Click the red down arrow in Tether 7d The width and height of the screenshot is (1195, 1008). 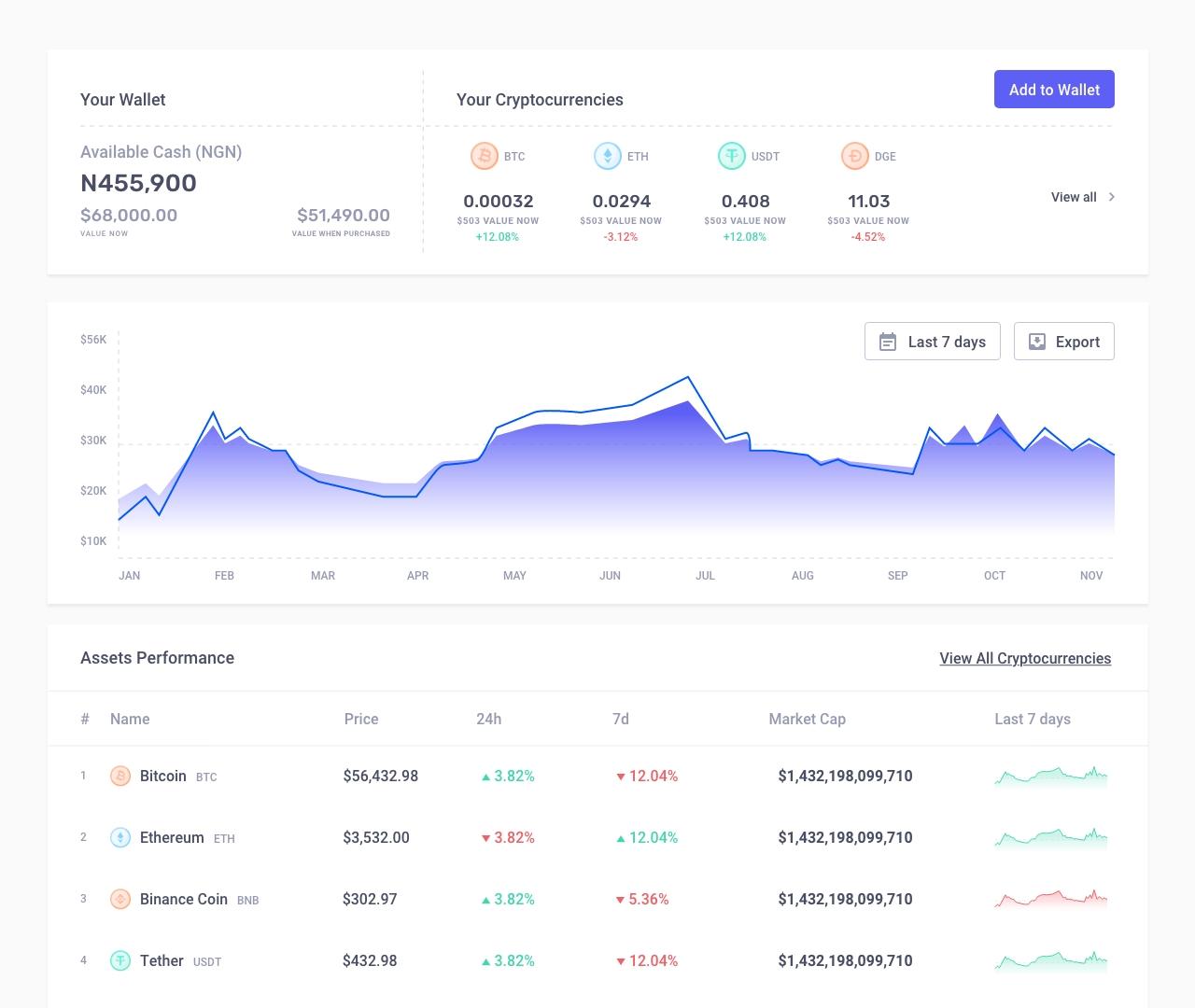pyautogui.click(x=620, y=961)
